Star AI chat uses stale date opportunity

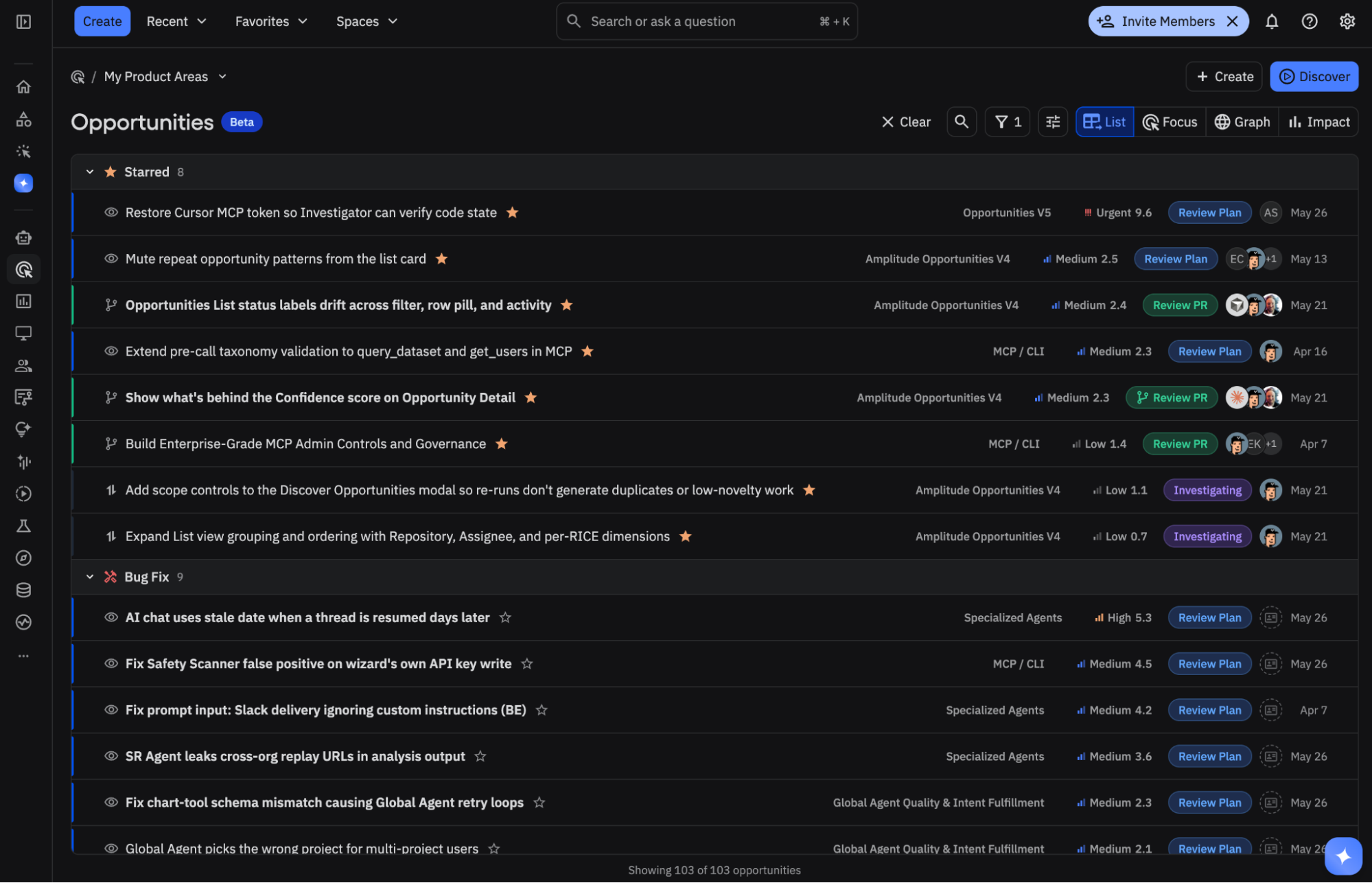click(505, 618)
